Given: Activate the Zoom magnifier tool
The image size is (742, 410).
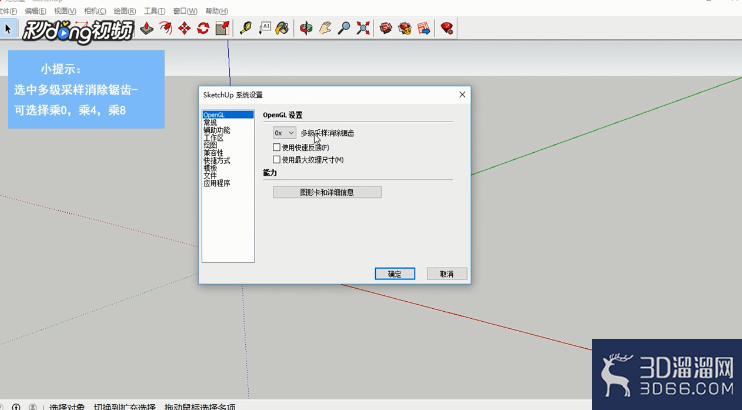Looking at the screenshot, I should (x=344, y=28).
